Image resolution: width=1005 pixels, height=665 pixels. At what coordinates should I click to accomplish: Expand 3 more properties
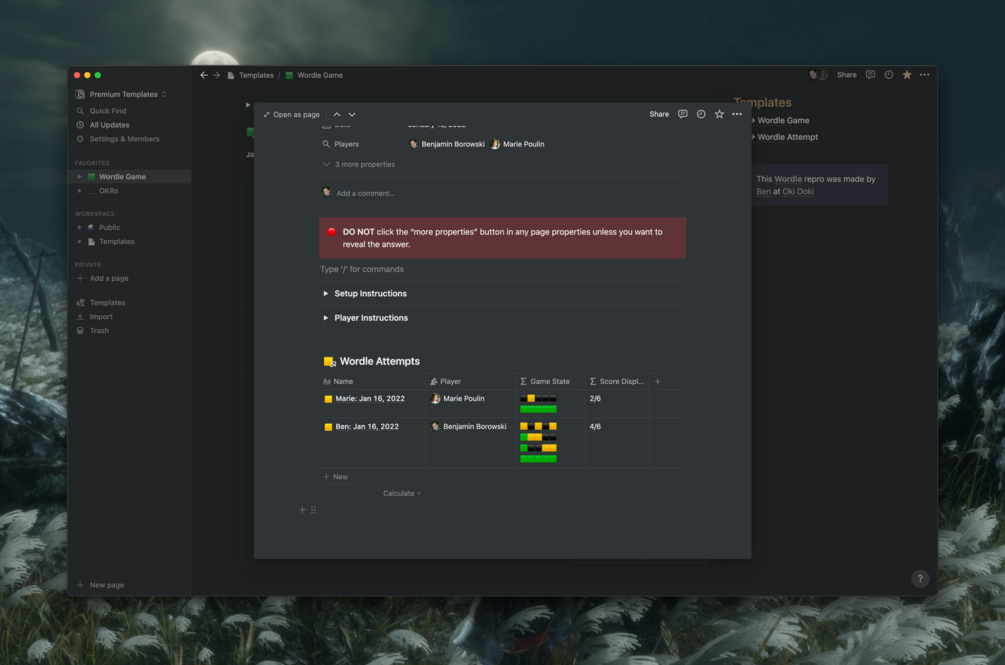tap(359, 165)
